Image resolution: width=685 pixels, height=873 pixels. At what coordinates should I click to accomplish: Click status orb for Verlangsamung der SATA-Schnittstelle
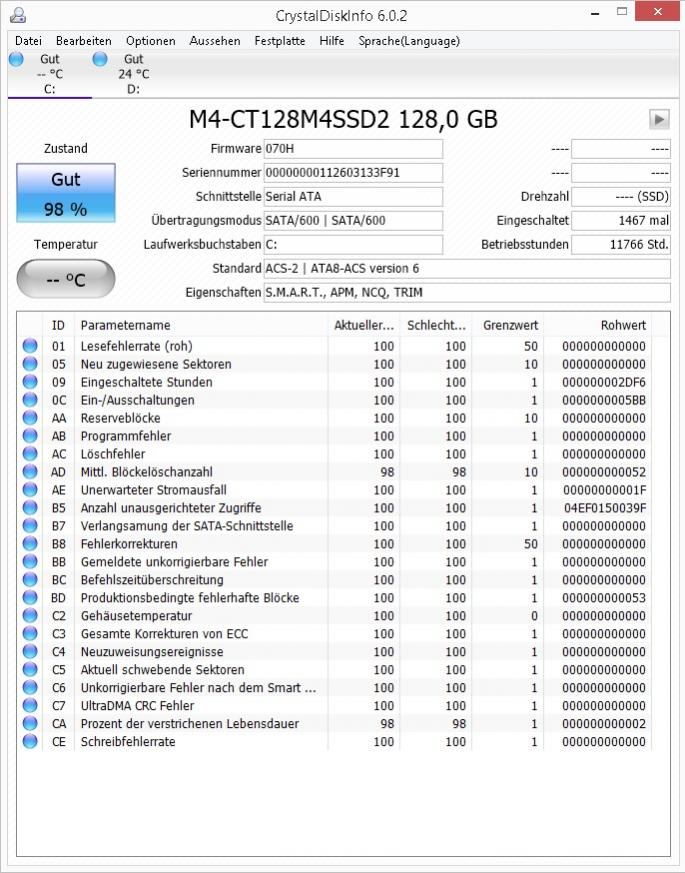(30, 526)
